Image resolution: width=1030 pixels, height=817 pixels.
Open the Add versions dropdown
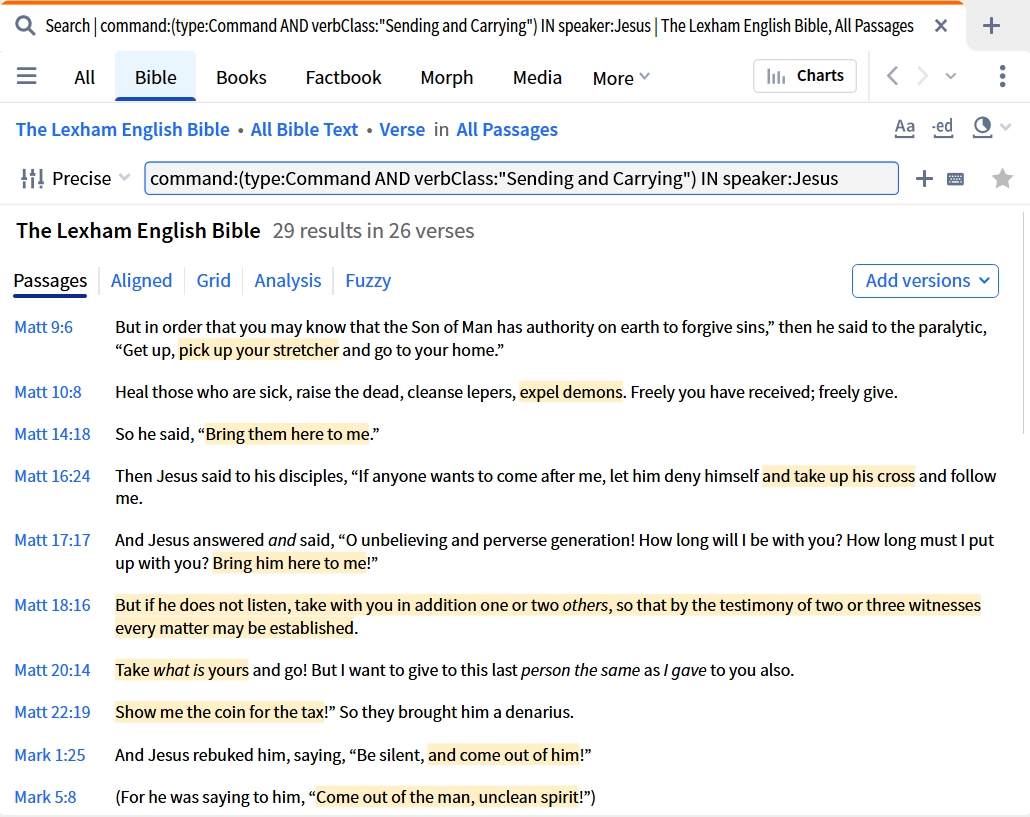(x=925, y=280)
